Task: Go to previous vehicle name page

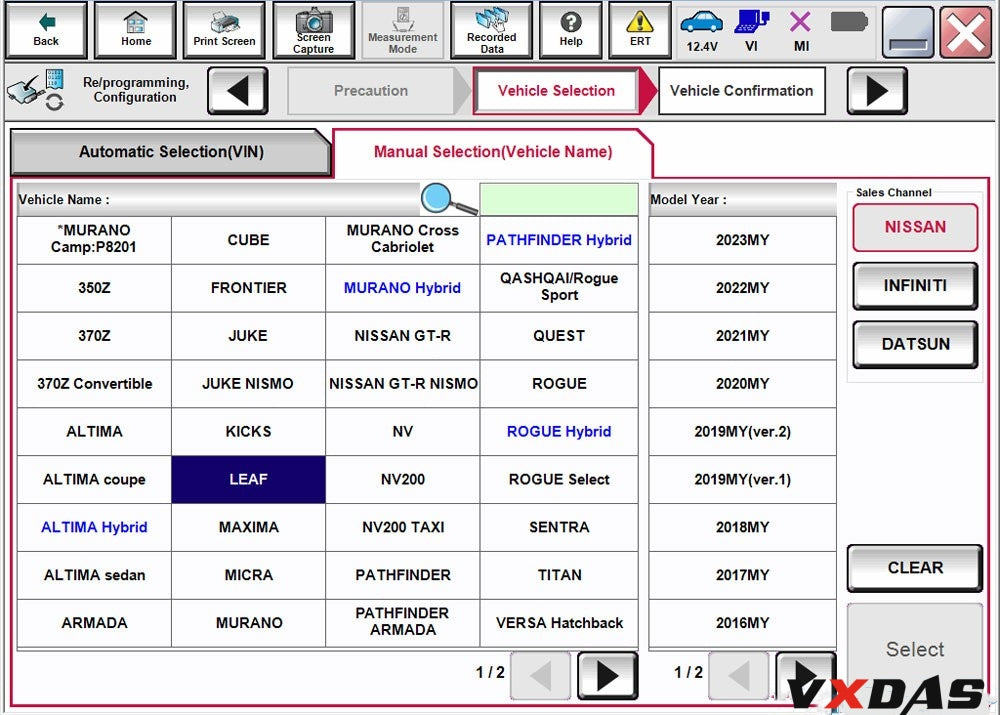Action: (x=540, y=675)
